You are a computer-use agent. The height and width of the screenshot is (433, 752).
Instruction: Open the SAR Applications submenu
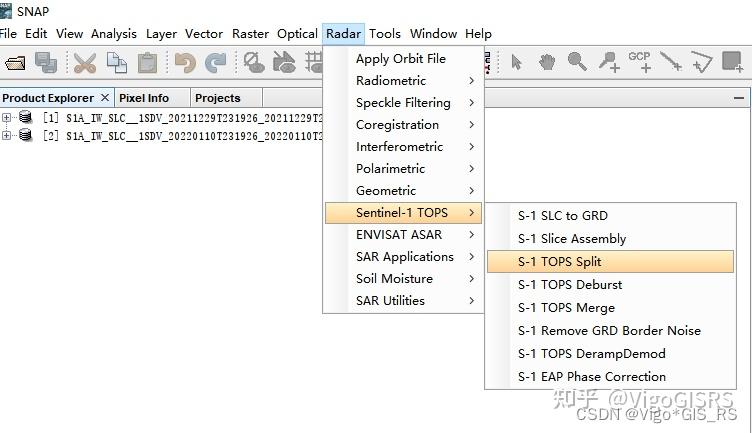[x=403, y=257]
